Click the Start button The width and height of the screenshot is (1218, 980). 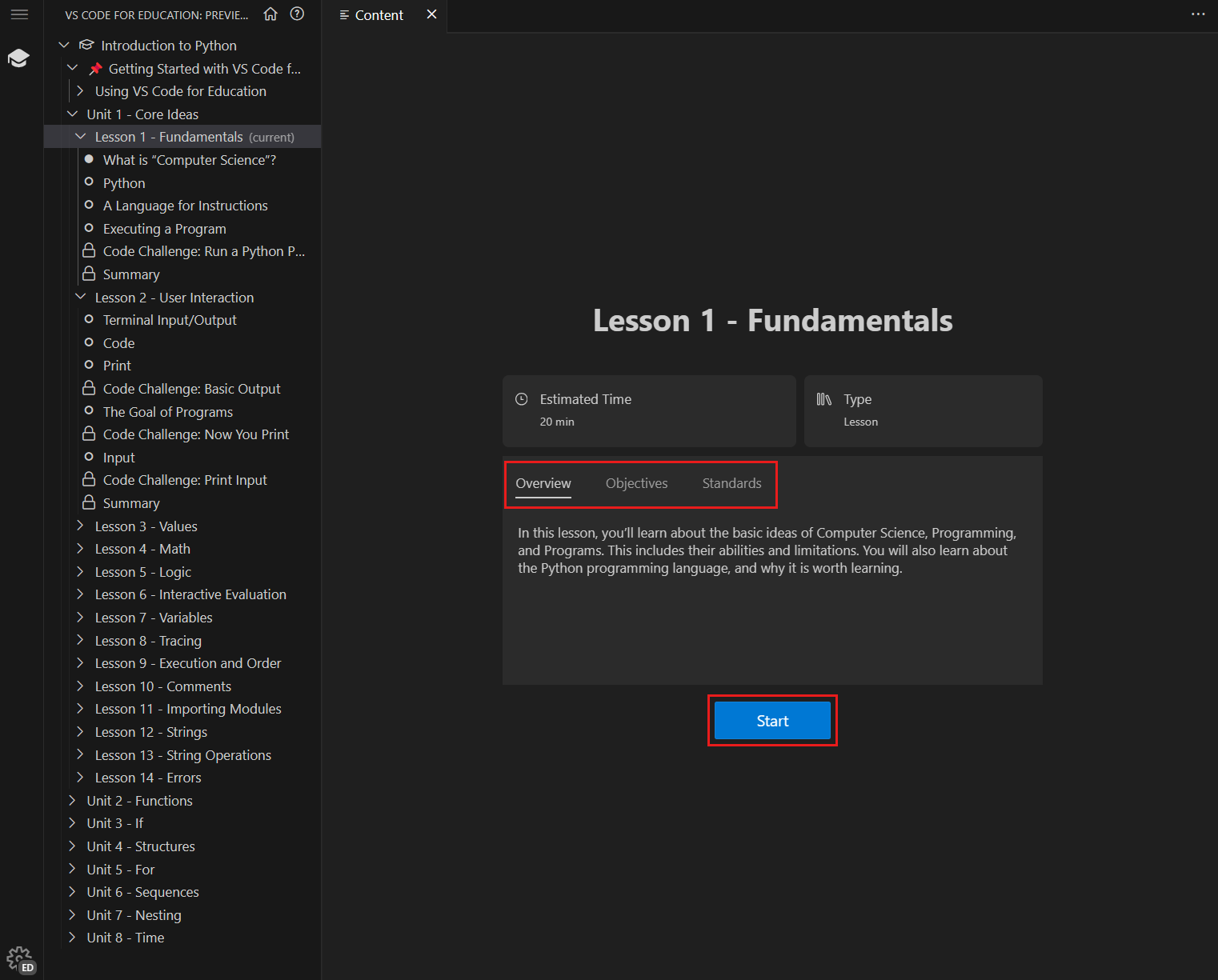[x=771, y=720]
